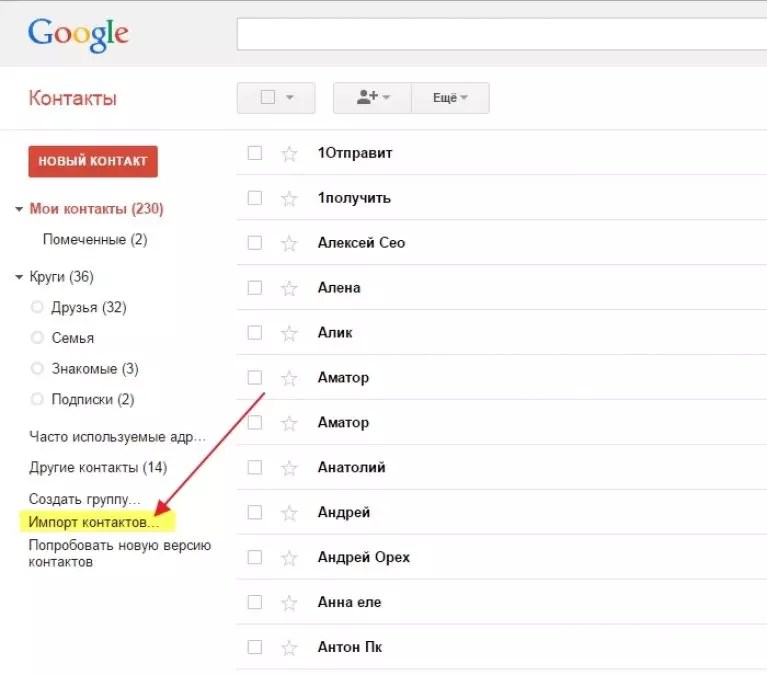Check the box for Андрей
The image size is (767, 675).
pyautogui.click(x=255, y=512)
